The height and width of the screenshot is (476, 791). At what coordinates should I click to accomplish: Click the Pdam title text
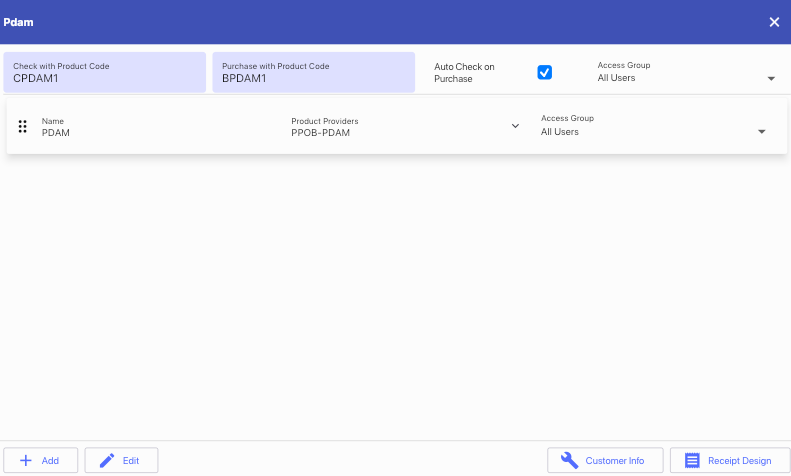18,22
